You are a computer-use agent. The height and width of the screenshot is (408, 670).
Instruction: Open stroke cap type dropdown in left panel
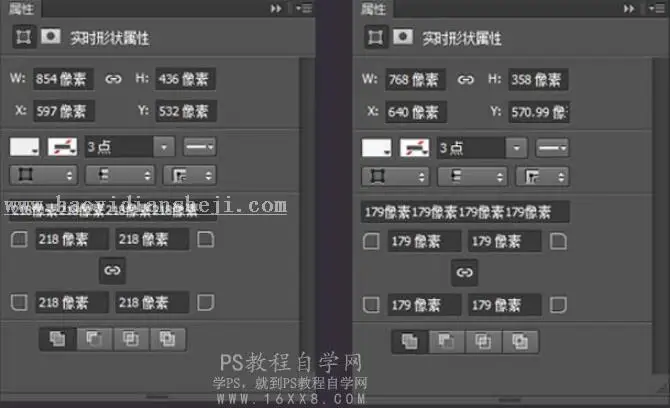coord(120,175)
